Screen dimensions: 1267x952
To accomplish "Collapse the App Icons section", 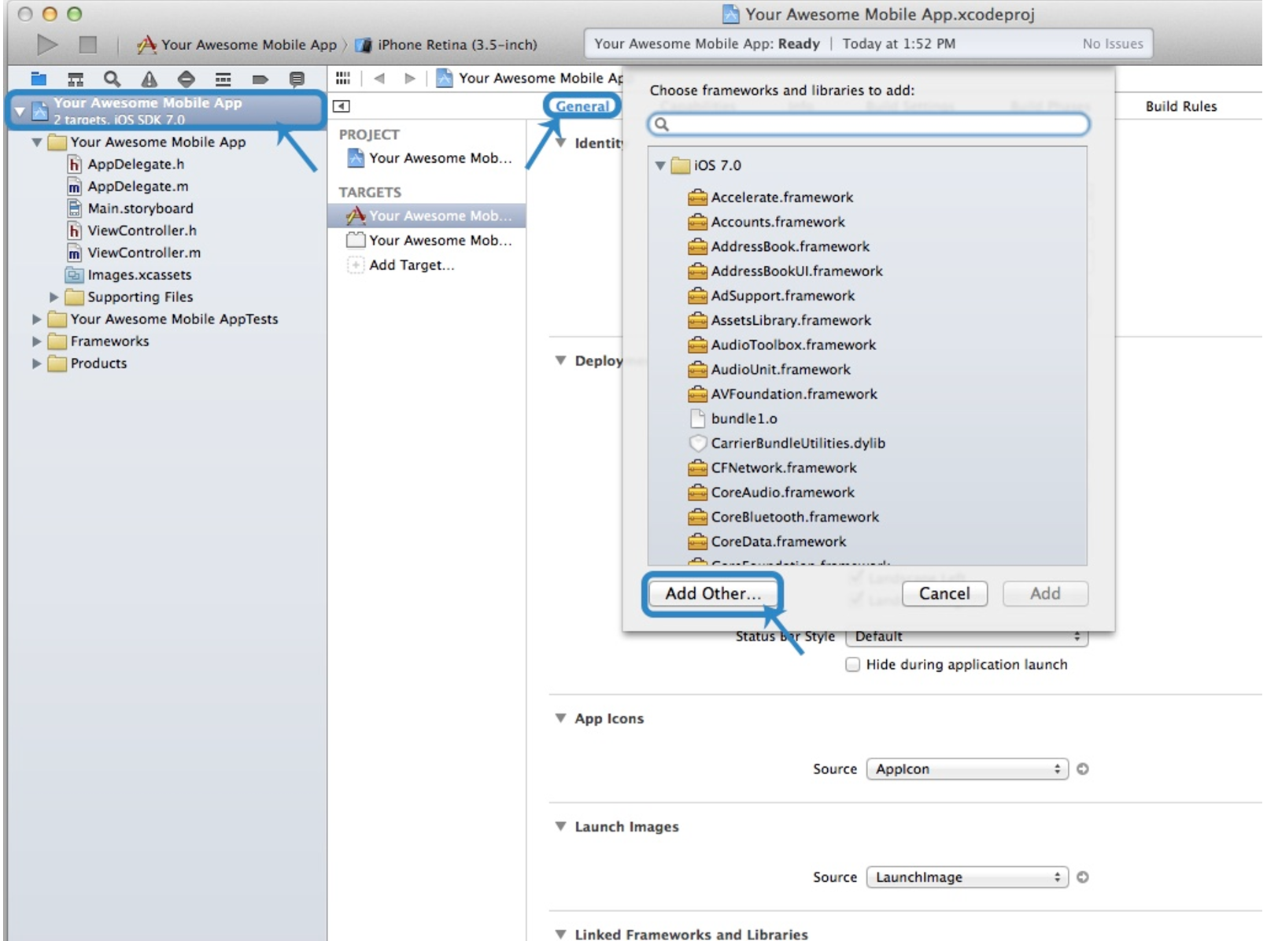I will coord(560,718).
